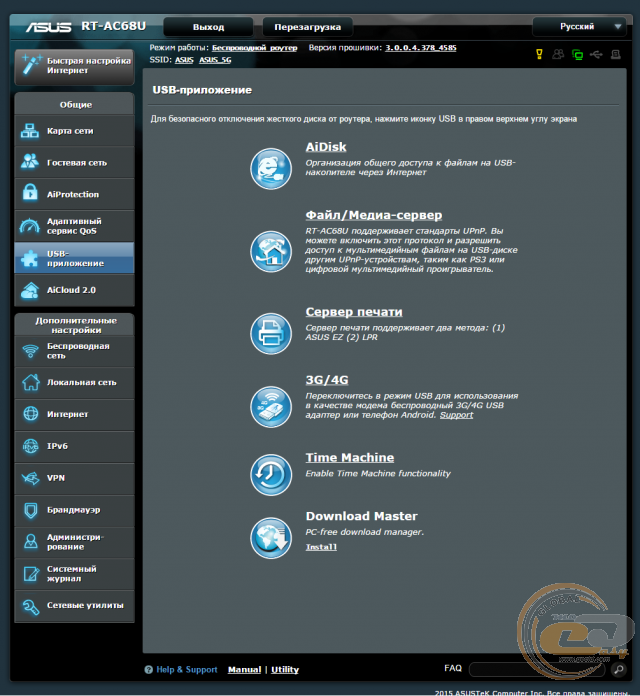Click the Выход logout button

tap(208, 27)
